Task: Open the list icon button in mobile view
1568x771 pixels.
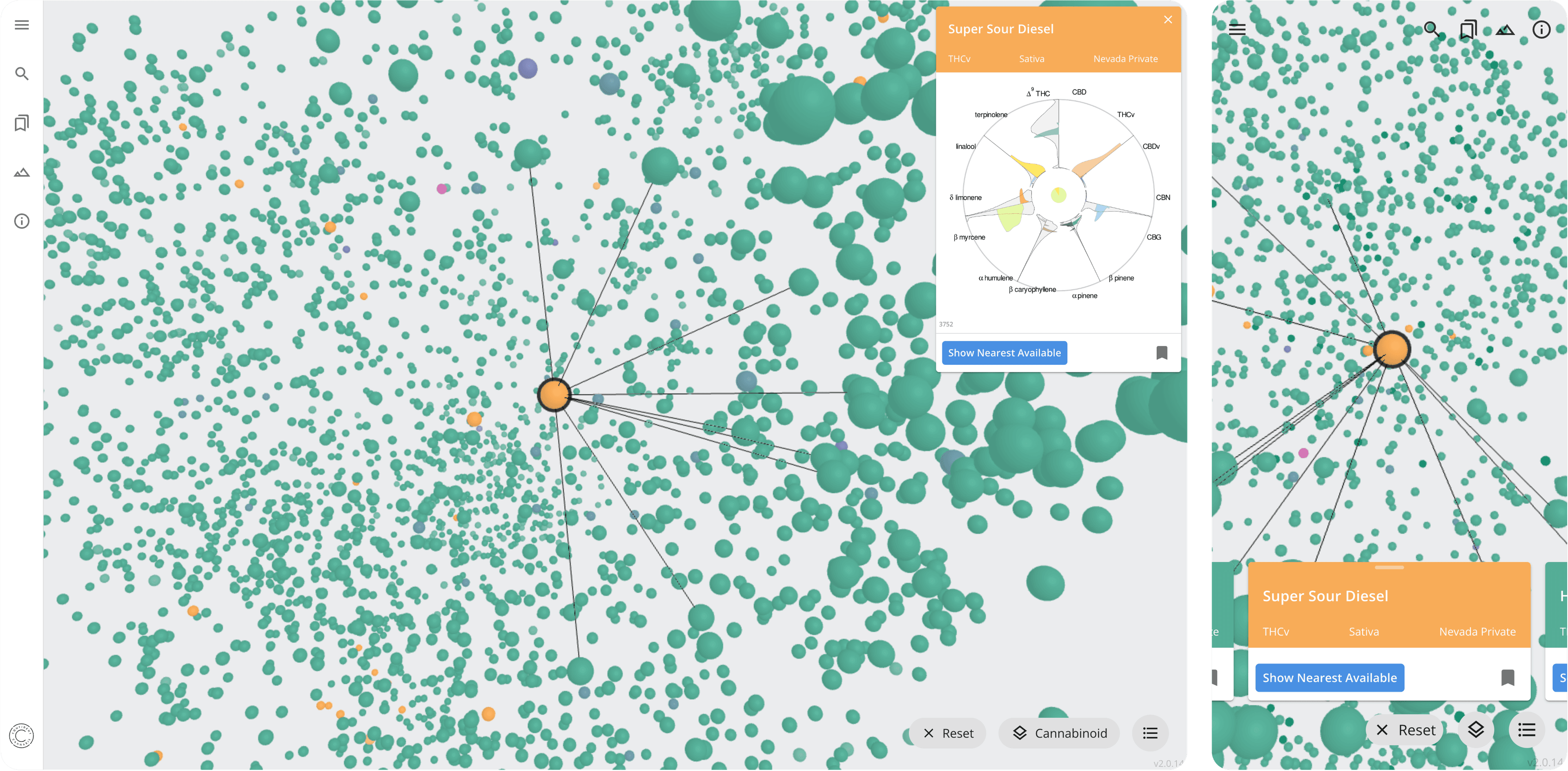Action: pyautogui.click(x=1527, y=730)
